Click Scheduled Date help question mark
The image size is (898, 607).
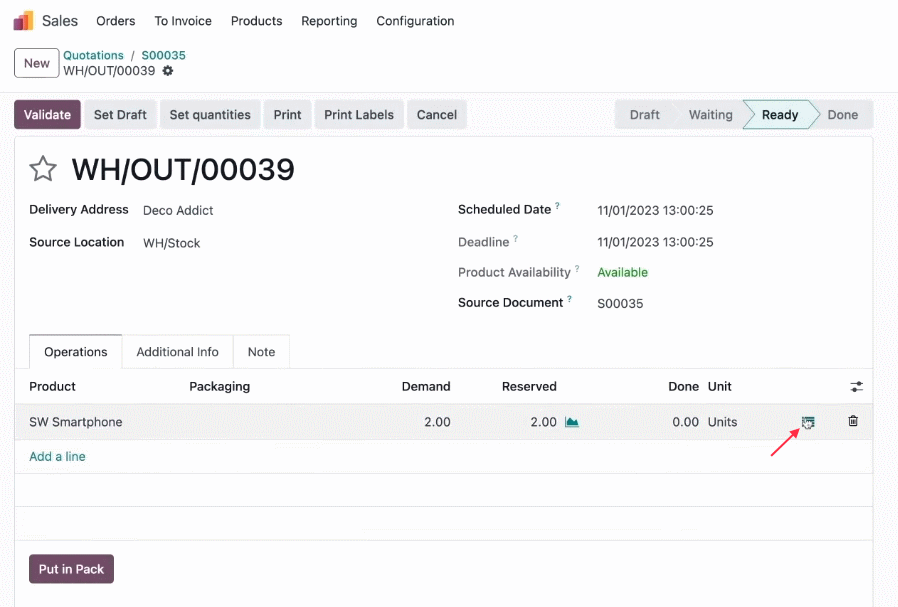[557, 206]
